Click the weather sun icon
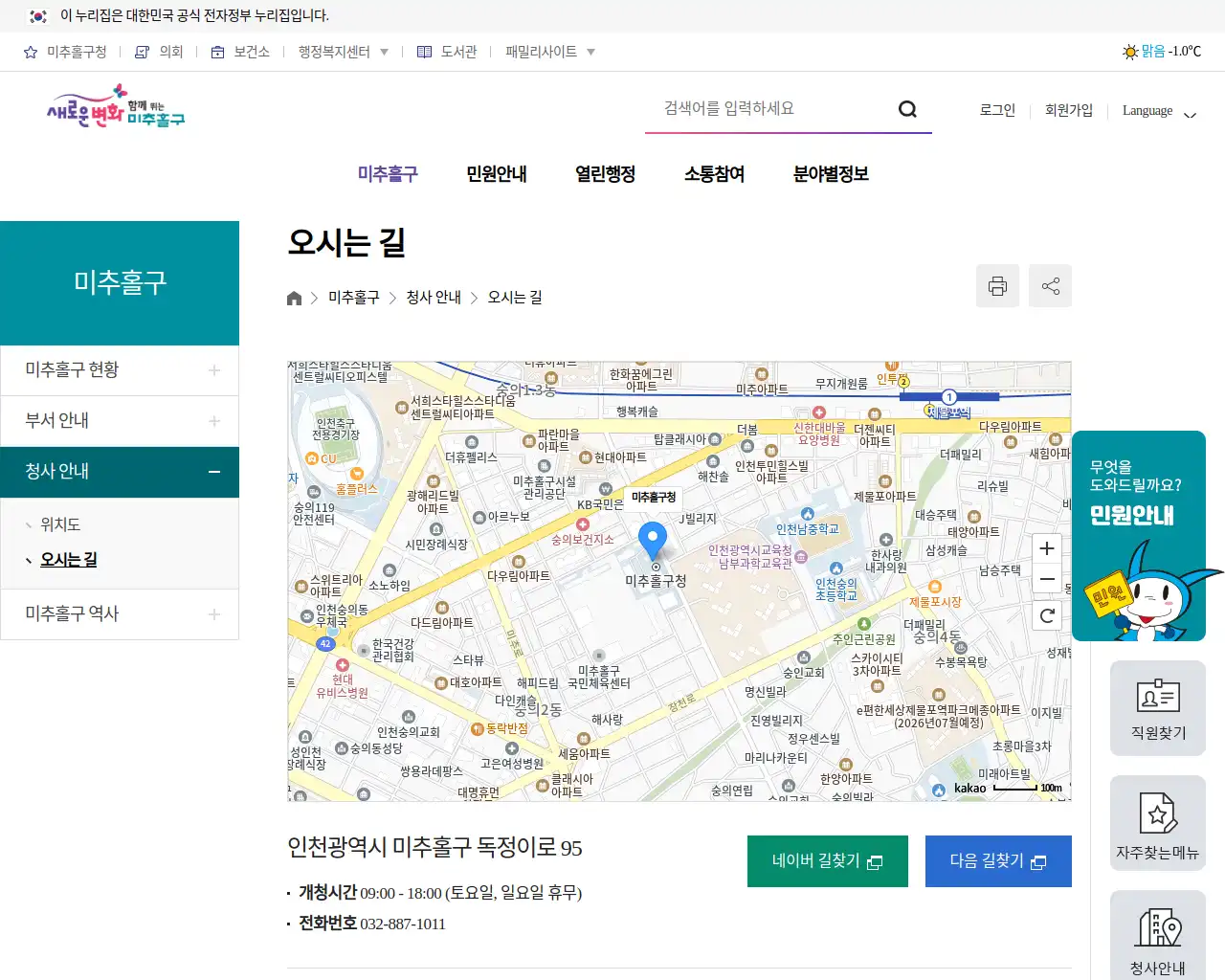 coord(1129,52)
